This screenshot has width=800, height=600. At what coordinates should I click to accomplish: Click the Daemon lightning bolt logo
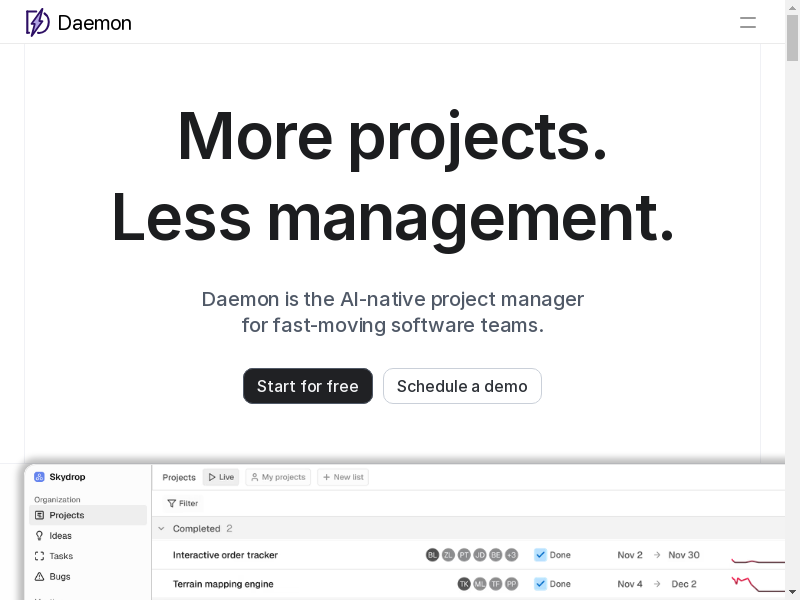pos(37,22)
